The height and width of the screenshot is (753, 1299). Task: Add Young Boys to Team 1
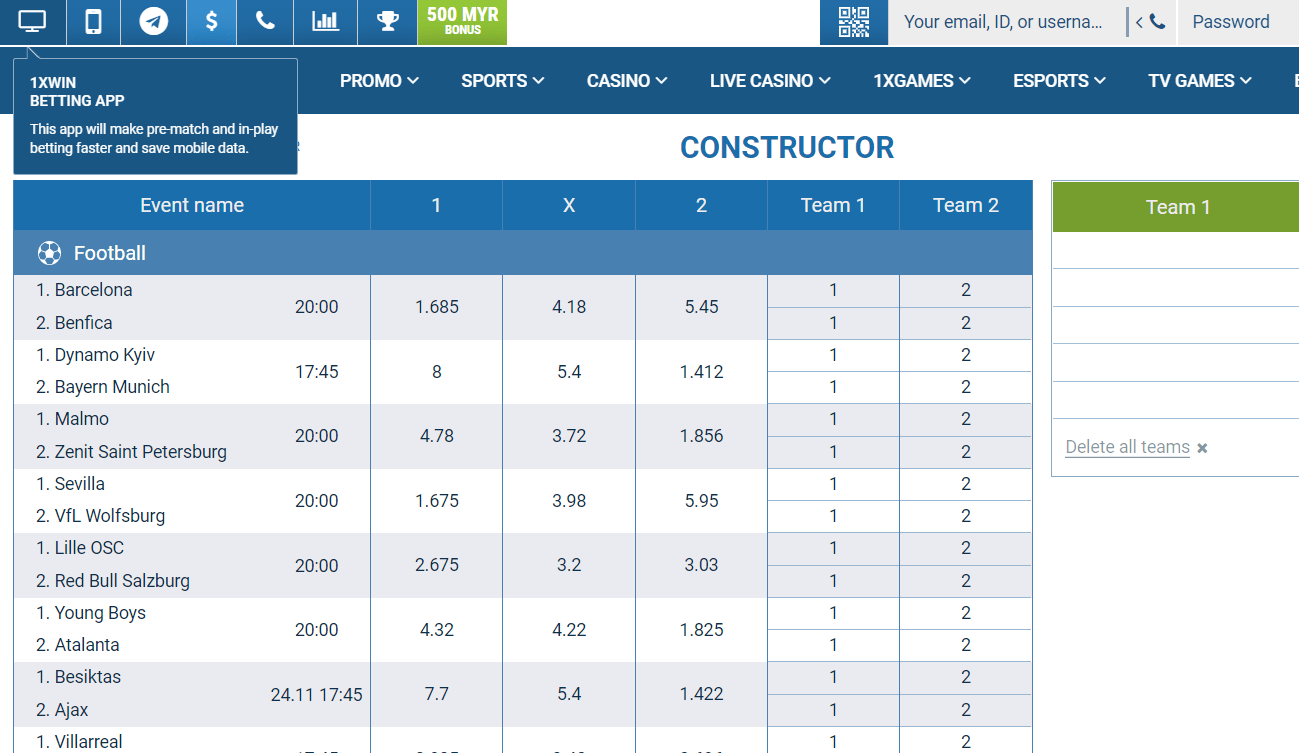click(833, 613)
